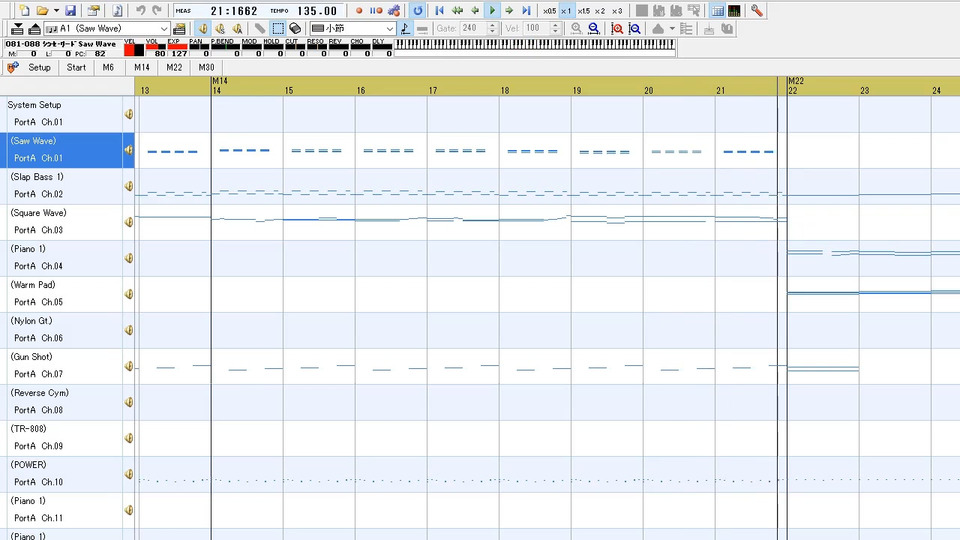Play the song with the green play button
960x540 pixels.
coord(492,10)
